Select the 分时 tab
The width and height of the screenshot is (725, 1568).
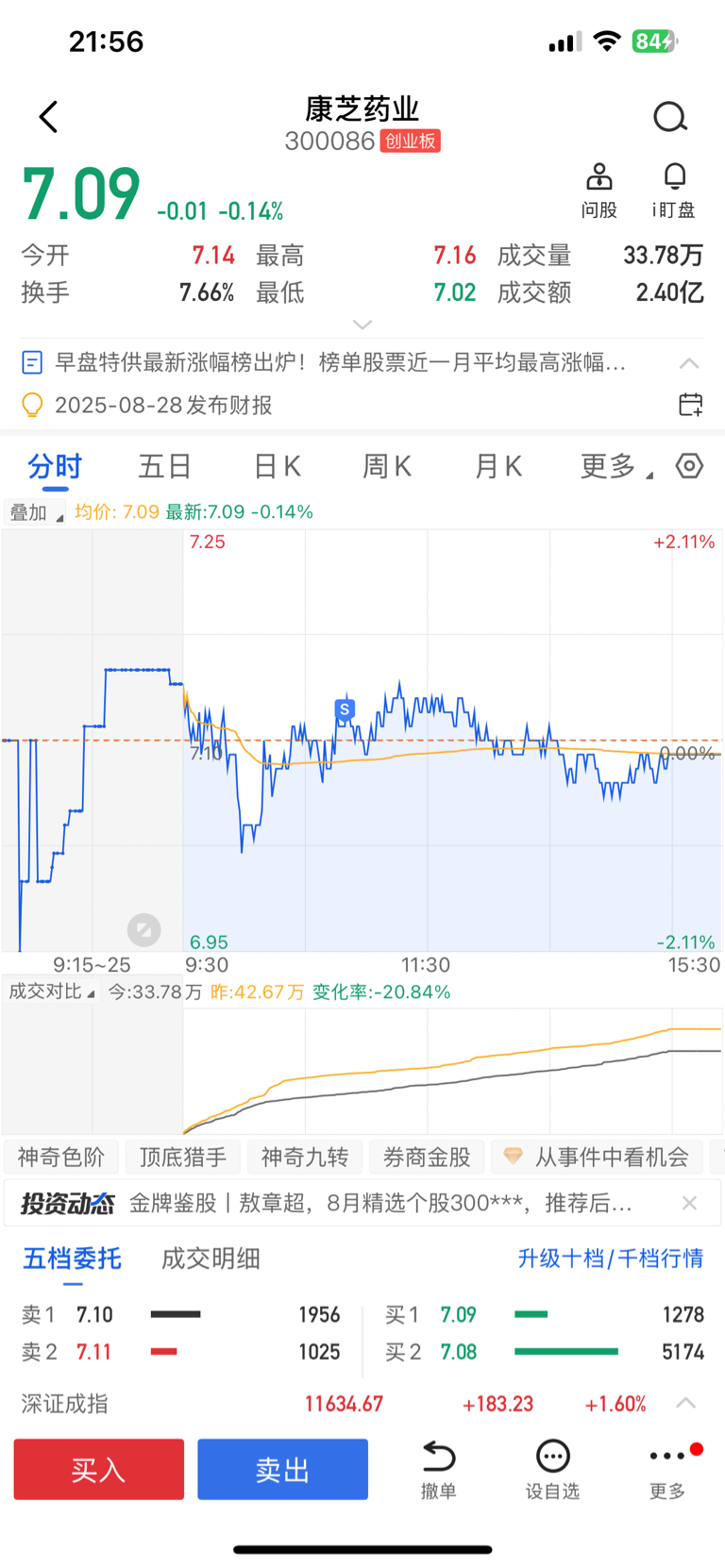pos(55,466)
